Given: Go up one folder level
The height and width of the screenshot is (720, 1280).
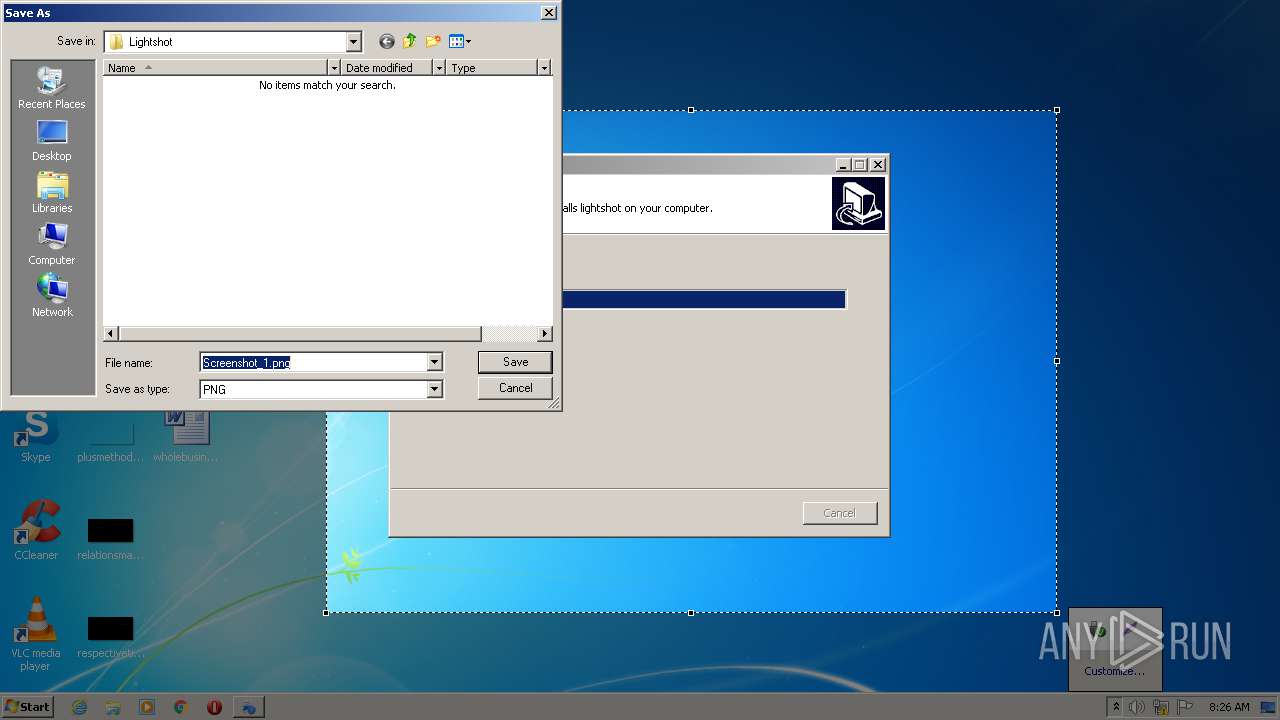Looking at the screenshot, I should click(x=409, y=42).
